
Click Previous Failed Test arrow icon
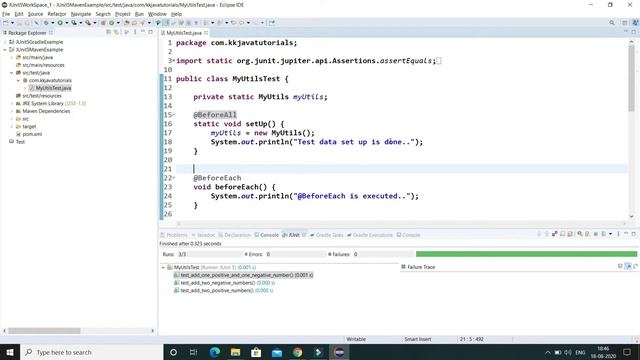pyautogui.click(x=547, y=234)
